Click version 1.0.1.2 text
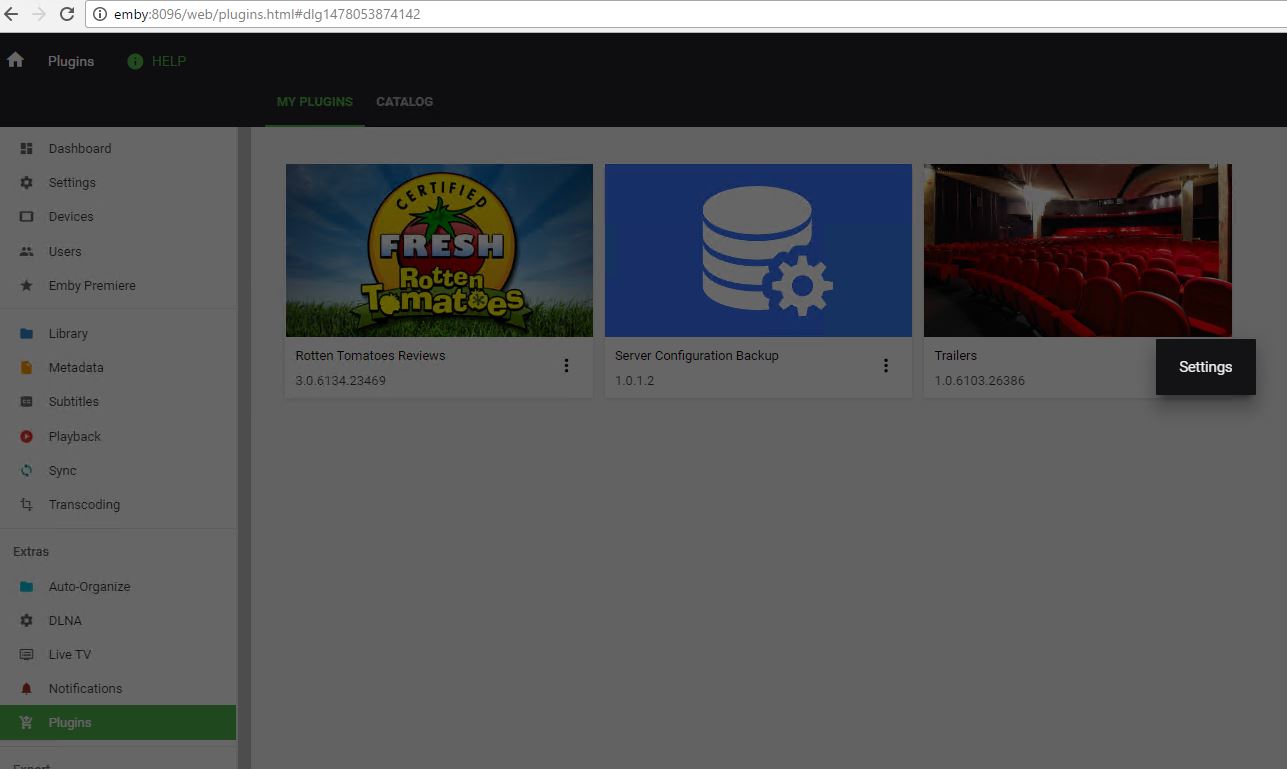Screen dimensions: 1287x769 [x=635, y=381]
